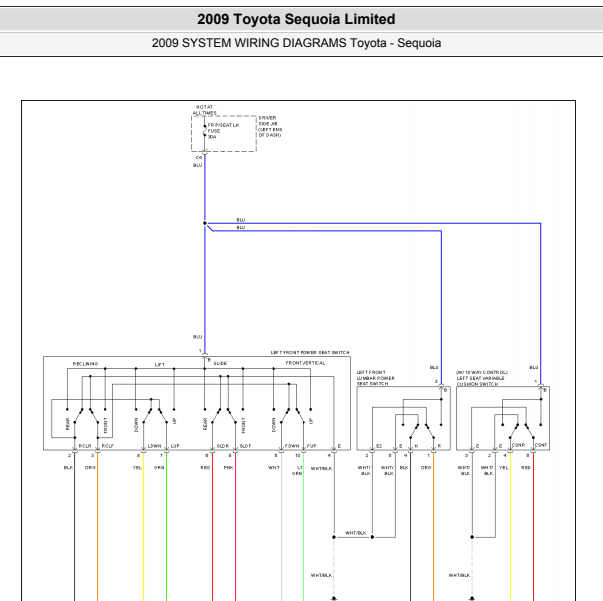Click the 'LIFT' switch section label
Image resolution: width=603 pixels, height=601 pixels.
[160, 365]
